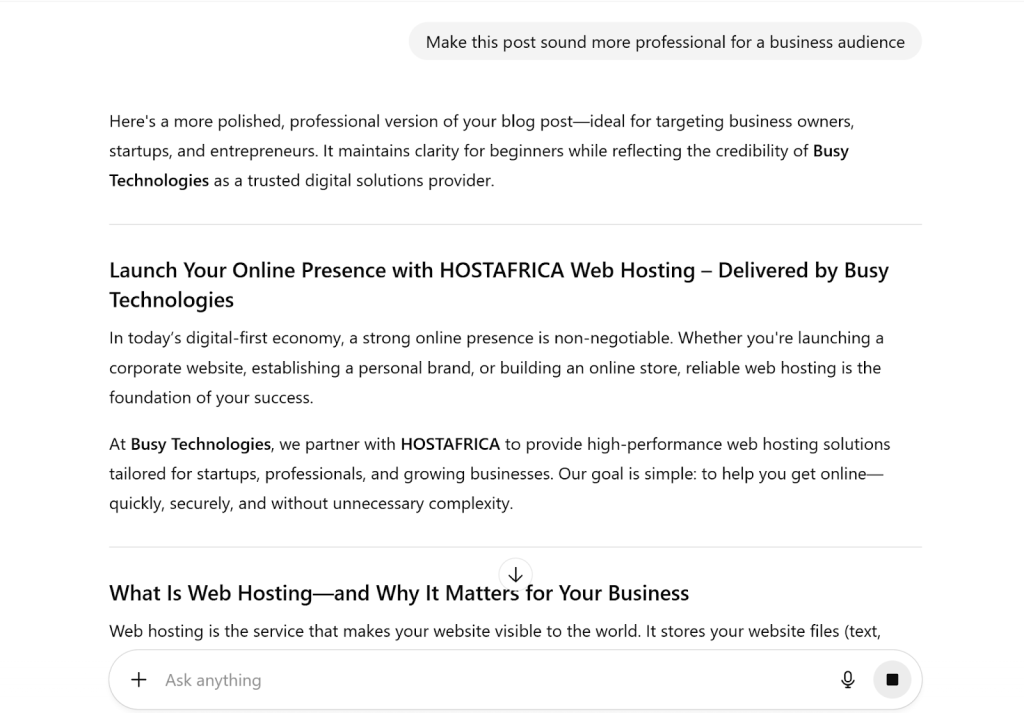
Task: Click the user prompt bubble about professional post
Action: (665, 42)
